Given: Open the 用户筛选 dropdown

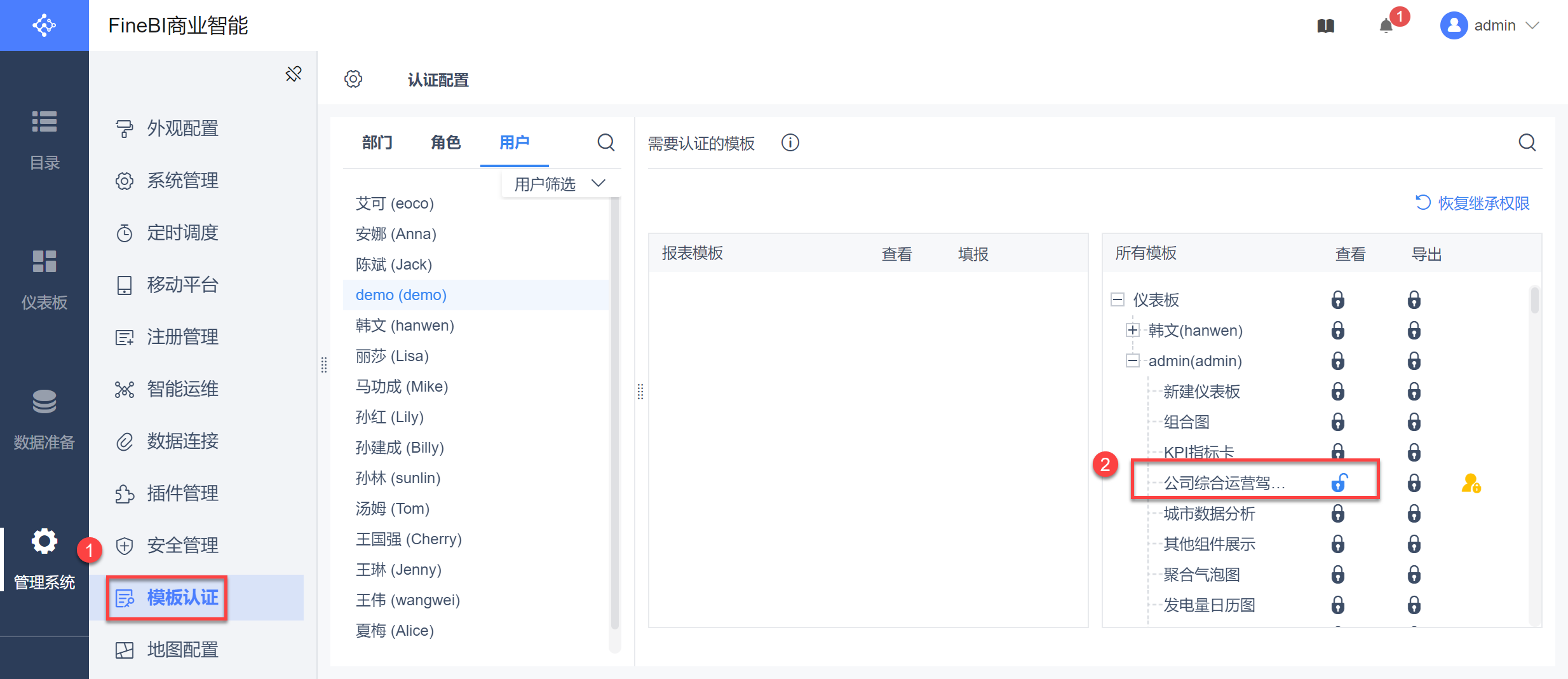Looking at the screenshot, I should [558, 184].
